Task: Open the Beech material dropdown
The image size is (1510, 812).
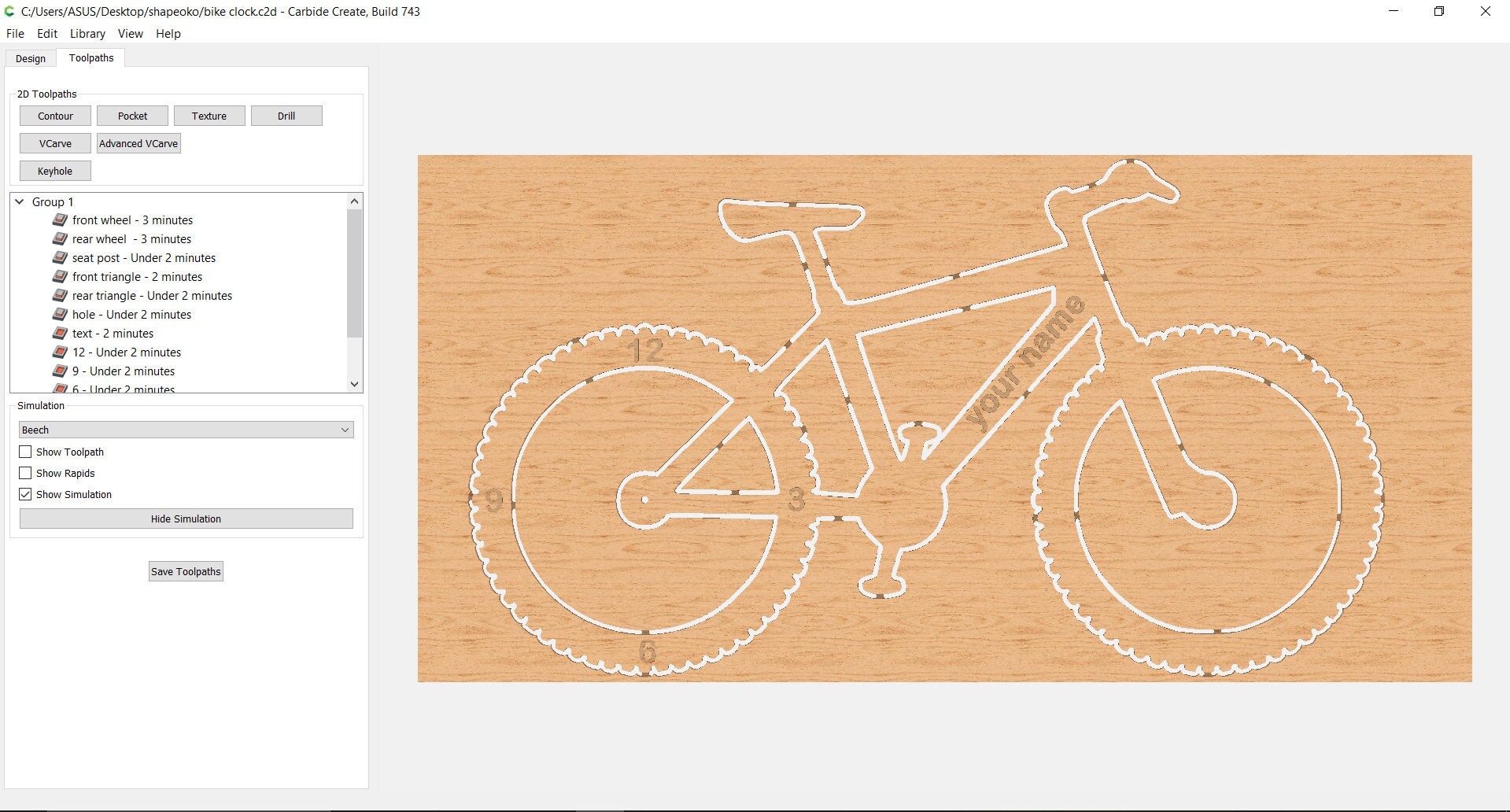Action: click(344, 430)
